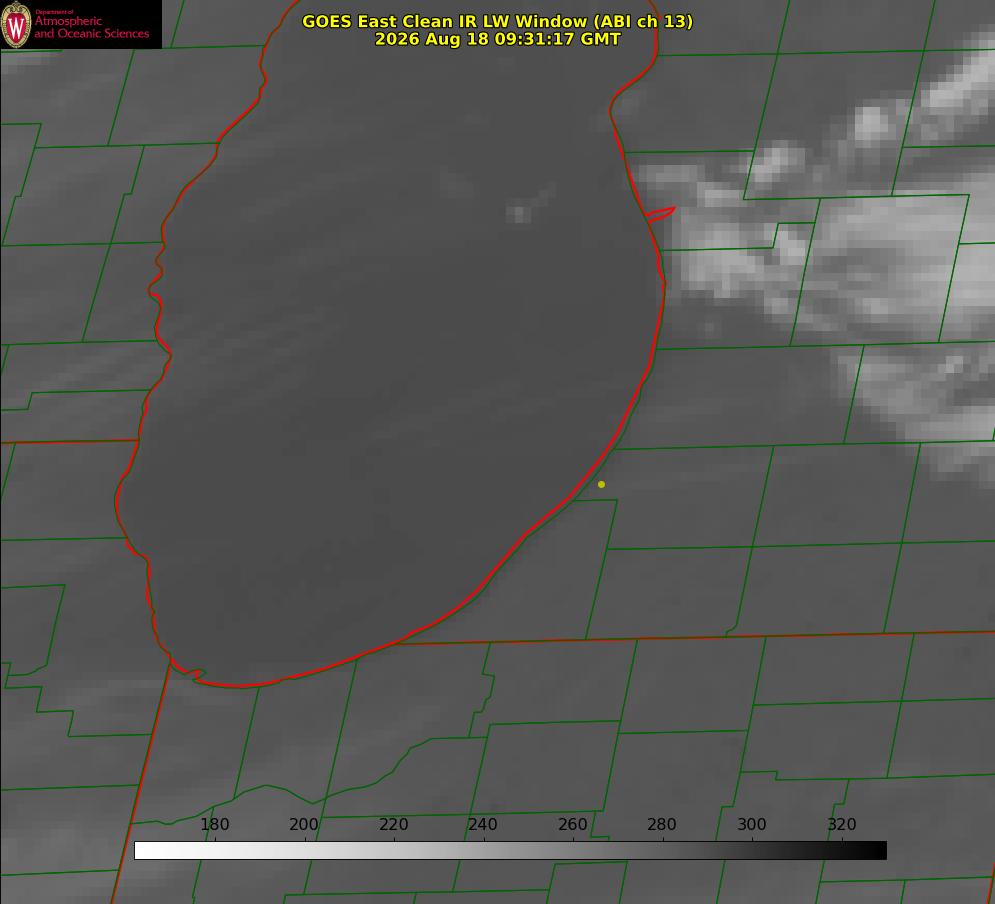Click the 240 tick label on the colorbar
The width and height of the screenshot is (995, 904).
click(483, 824)
